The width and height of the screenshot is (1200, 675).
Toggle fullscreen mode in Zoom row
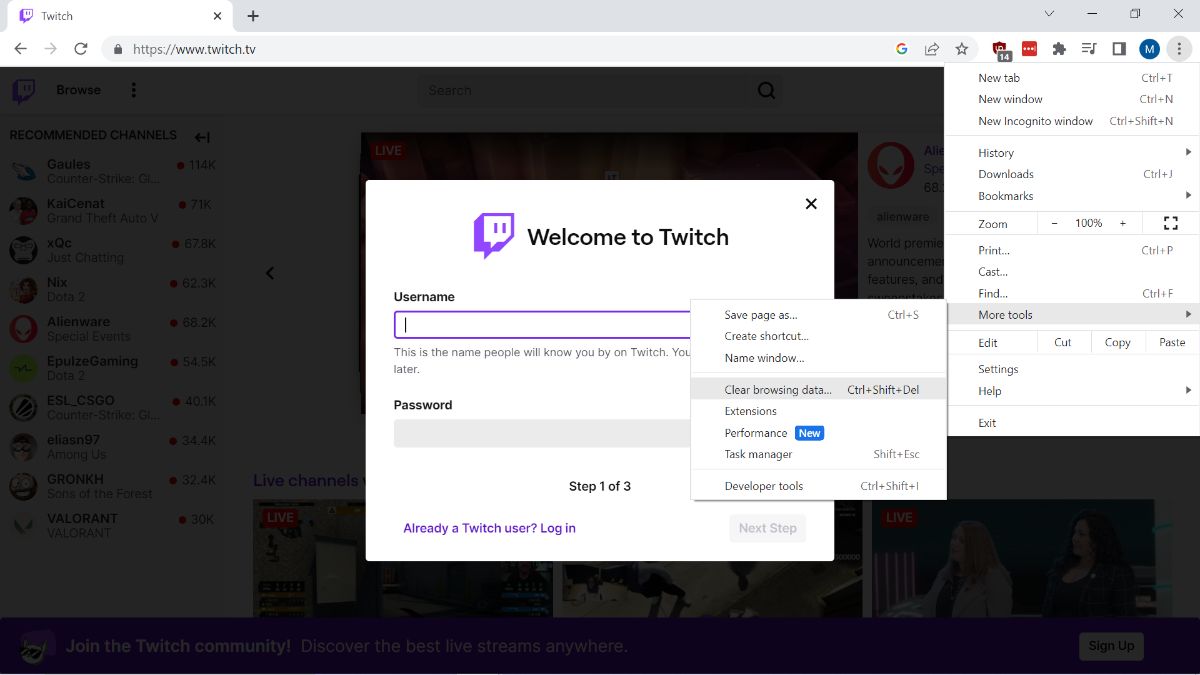[x=1170, y=223]
